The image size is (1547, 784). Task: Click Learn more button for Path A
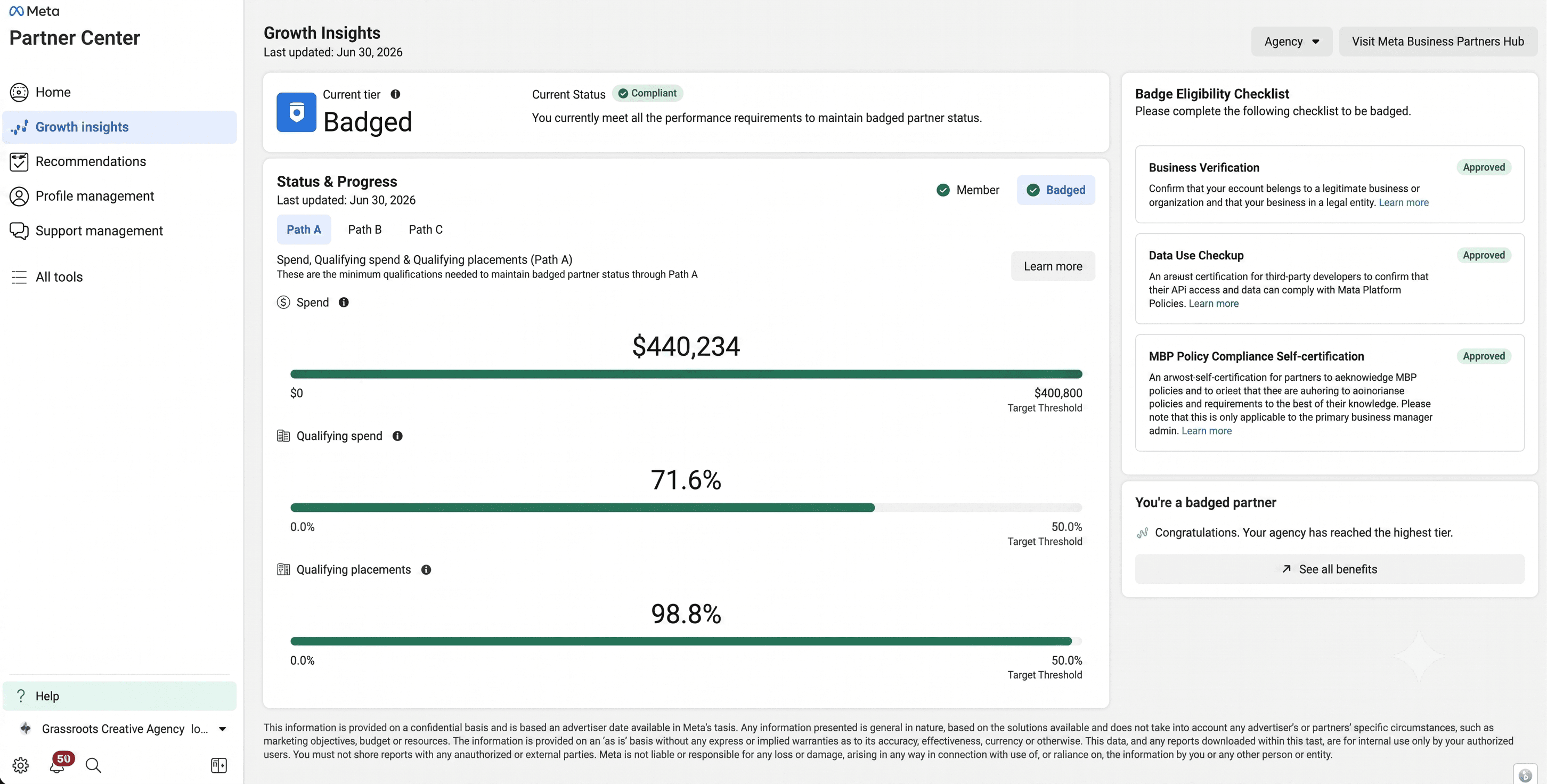coord(1053,266)
